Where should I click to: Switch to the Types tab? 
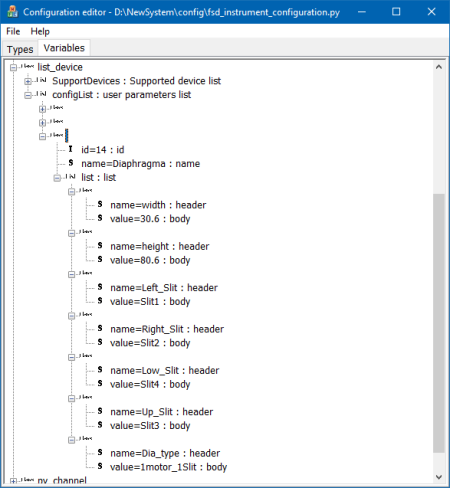(x=20, y=49)
